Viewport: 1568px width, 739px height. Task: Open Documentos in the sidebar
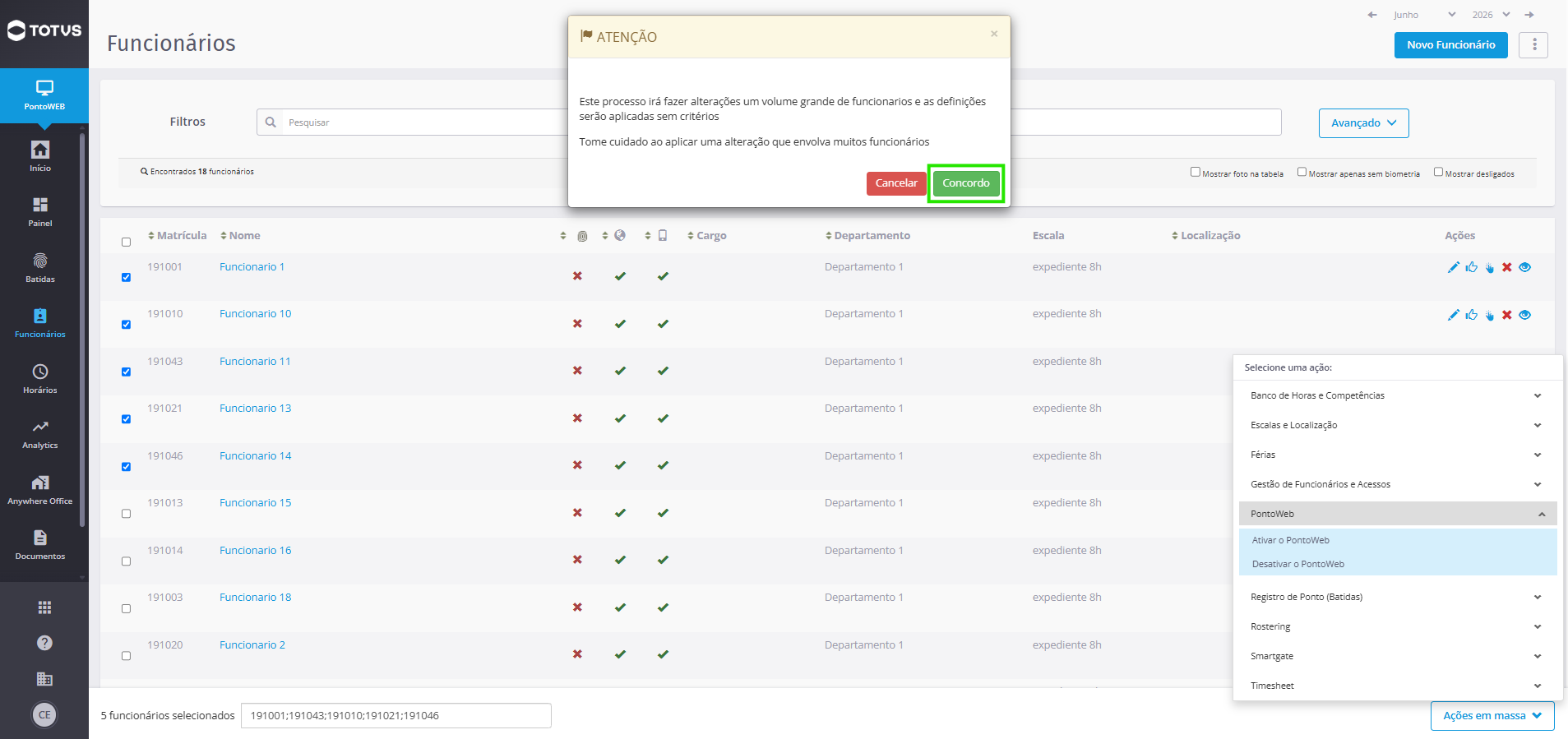40,544
